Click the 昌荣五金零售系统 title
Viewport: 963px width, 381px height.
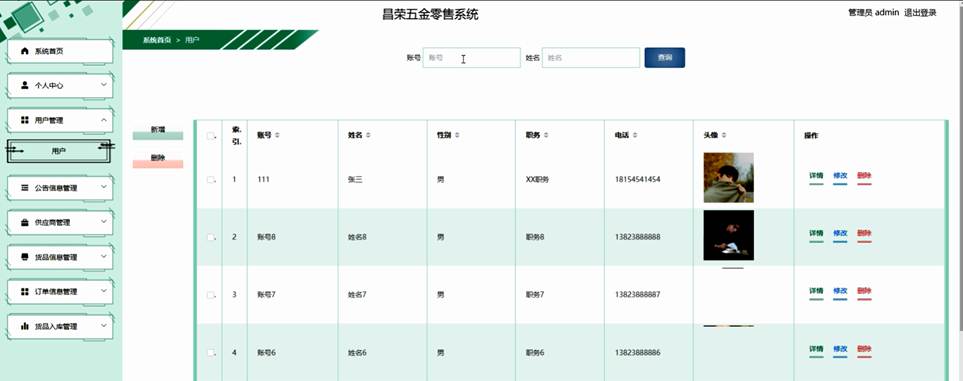point(430,15)
